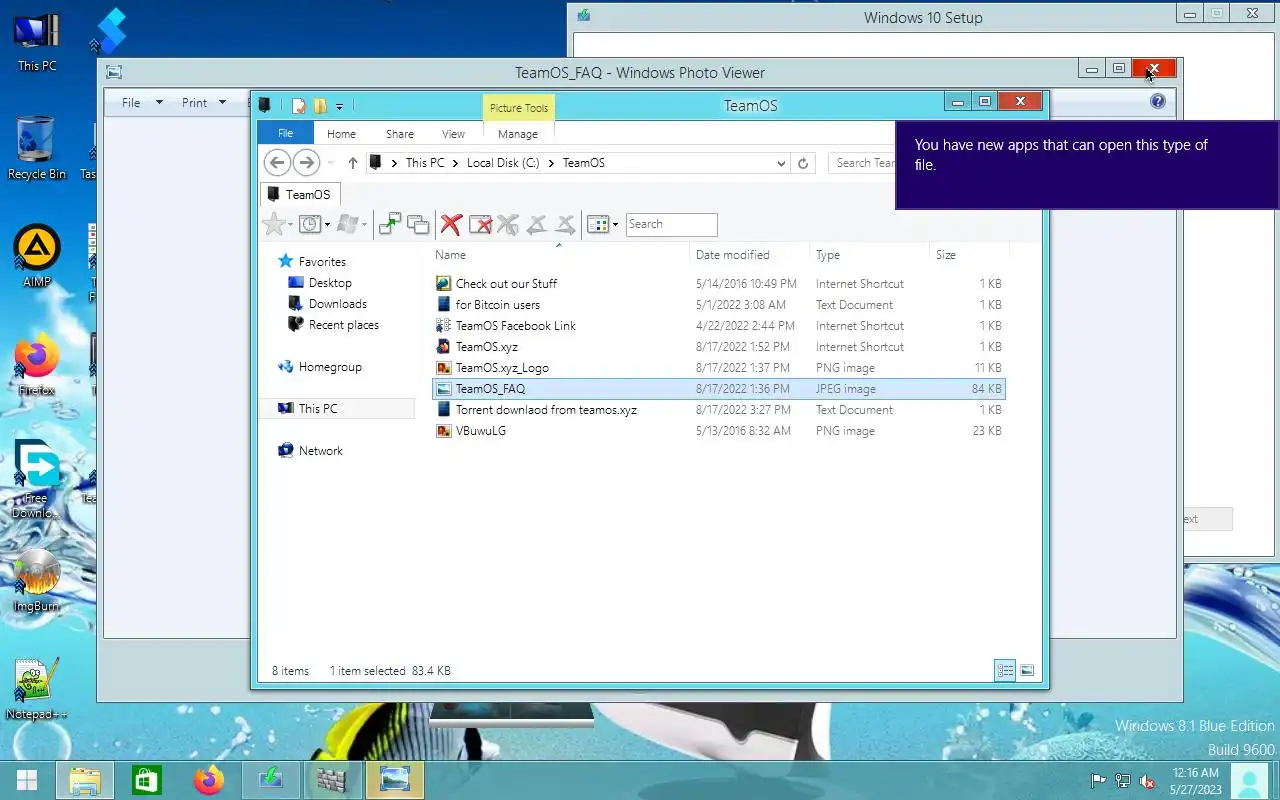Open the star favorites group toolbar button
The image size is (1280, 800).
(273, 224)
